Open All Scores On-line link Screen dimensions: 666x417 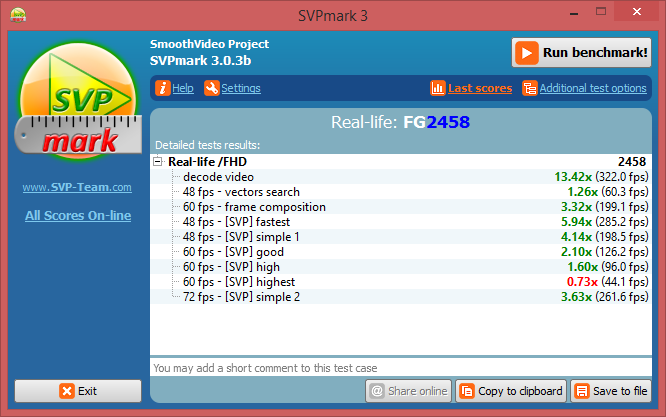pyautogui.click(x=78, y=215)
